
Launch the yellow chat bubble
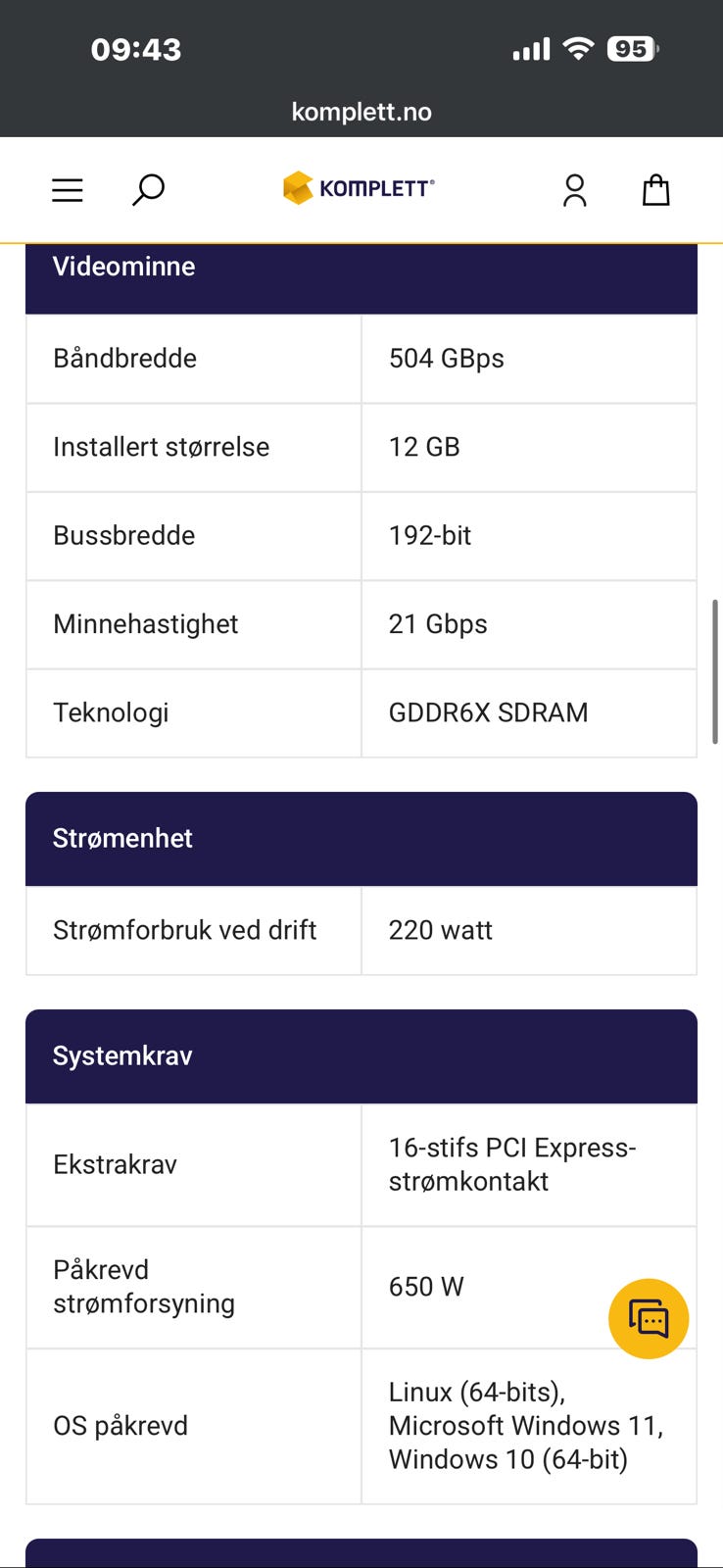pos(649,1318)
